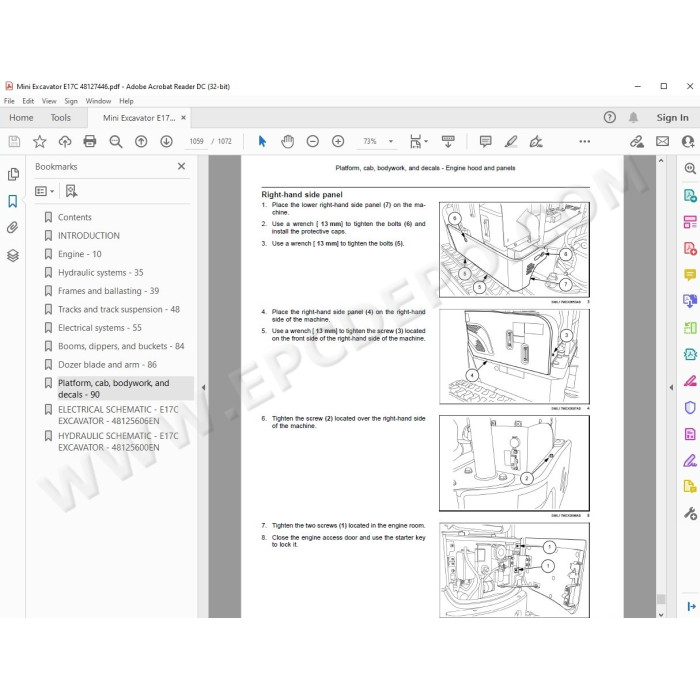The image size is (700, 700).
Task: Jump to Electrical systems - 55 bookmark
Action: click(100, 328)
